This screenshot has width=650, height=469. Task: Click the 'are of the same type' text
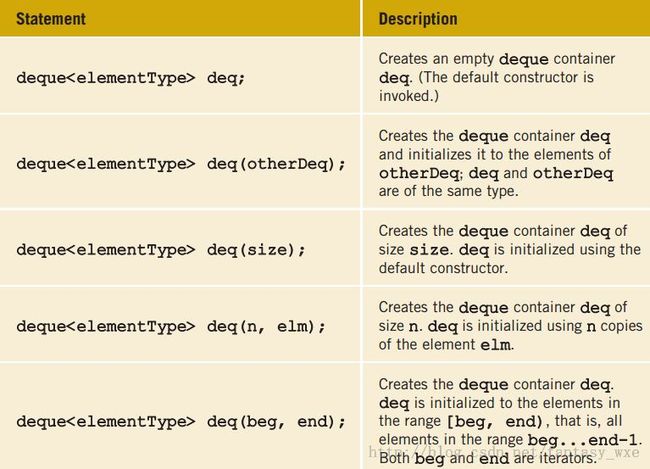pyautogui.click(x=448, y=191)
